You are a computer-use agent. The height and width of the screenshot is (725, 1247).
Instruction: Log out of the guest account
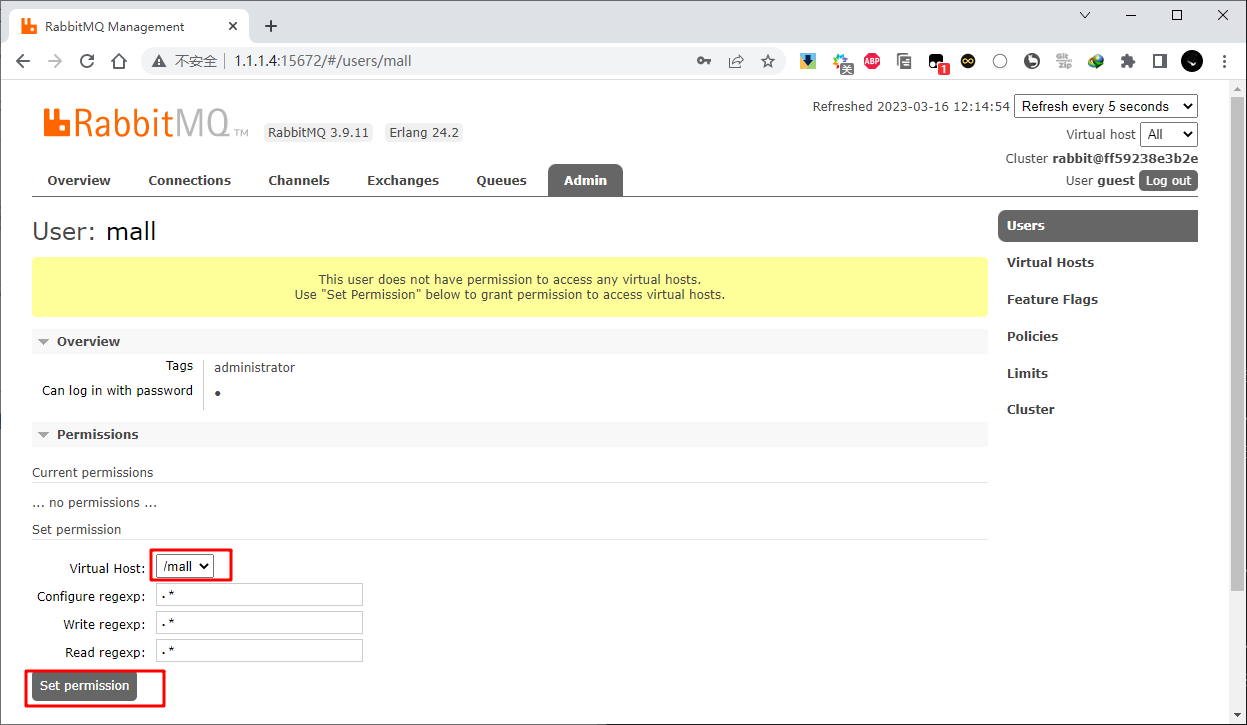click(1168, 181)
